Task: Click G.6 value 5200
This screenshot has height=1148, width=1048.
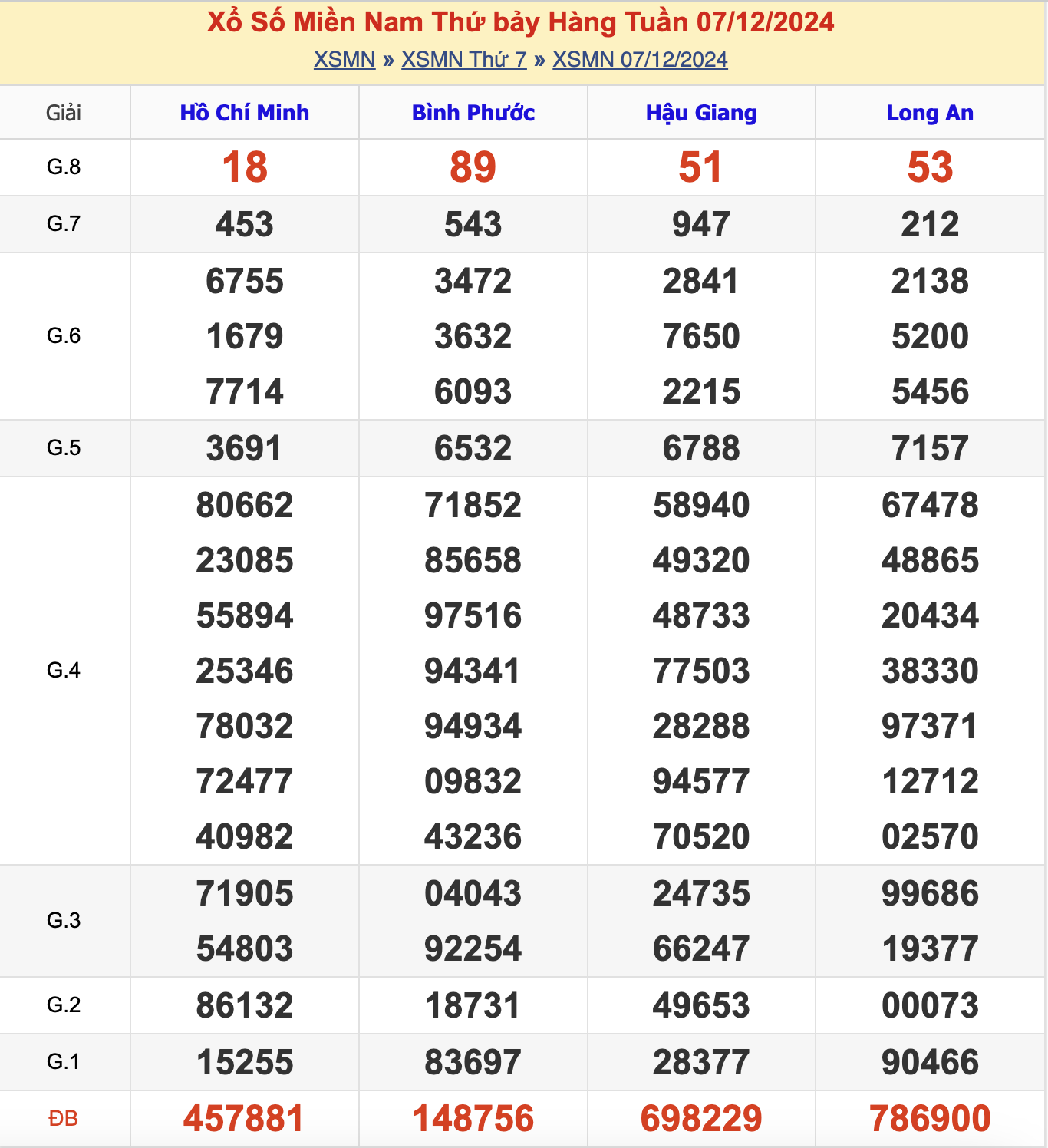Action: click(930, 336)
